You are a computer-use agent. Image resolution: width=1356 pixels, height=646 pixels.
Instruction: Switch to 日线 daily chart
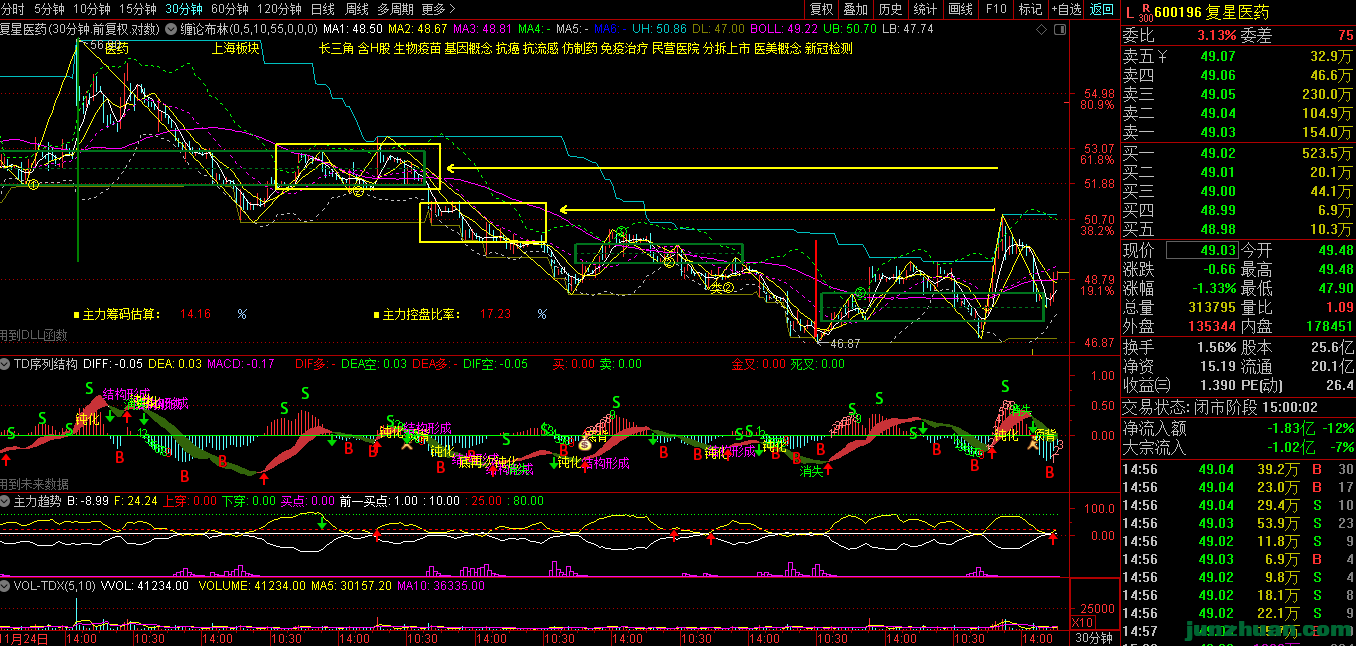323,9
